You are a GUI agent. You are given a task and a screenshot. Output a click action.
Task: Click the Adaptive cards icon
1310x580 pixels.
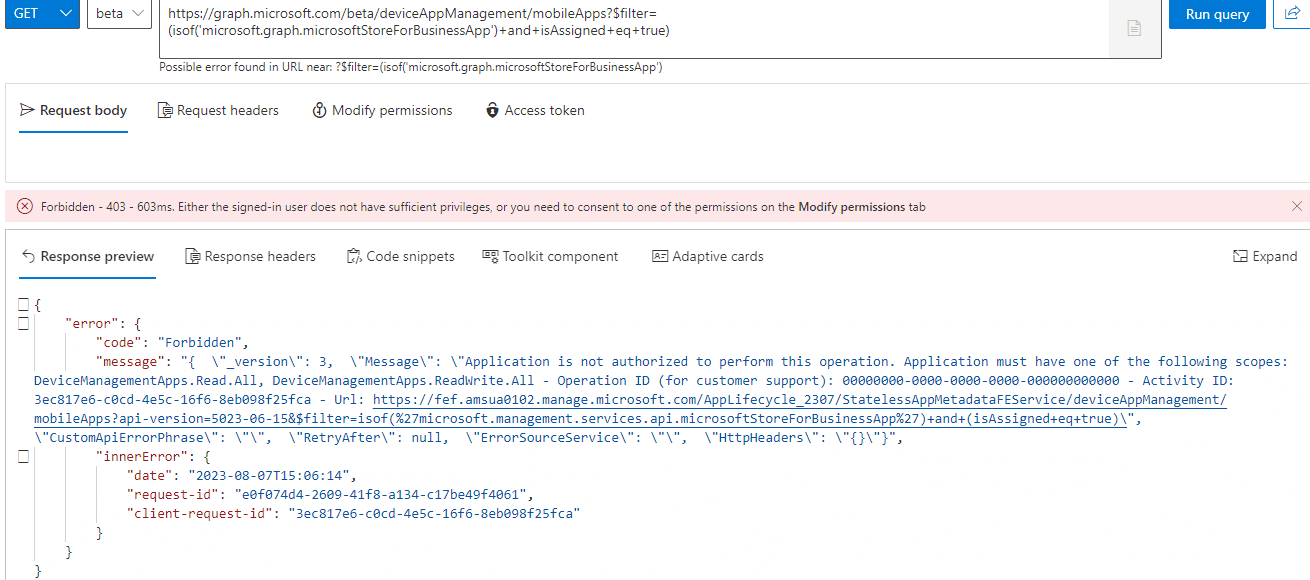660,256
